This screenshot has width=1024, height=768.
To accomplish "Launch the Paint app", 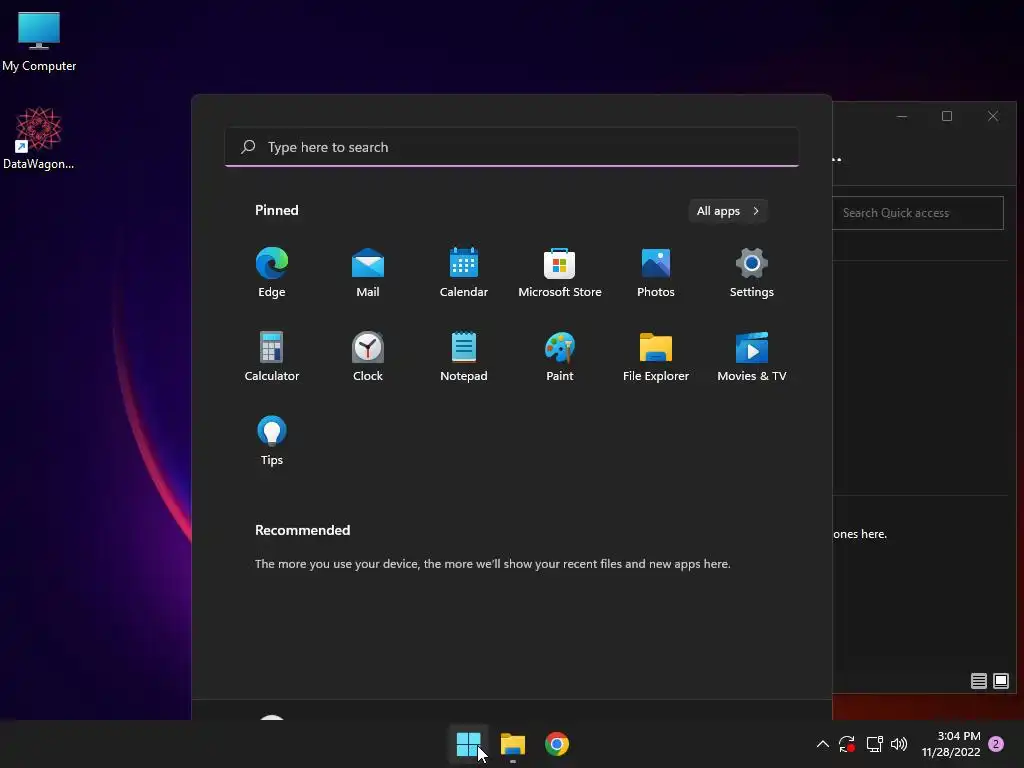I will (x=560, y=357).
